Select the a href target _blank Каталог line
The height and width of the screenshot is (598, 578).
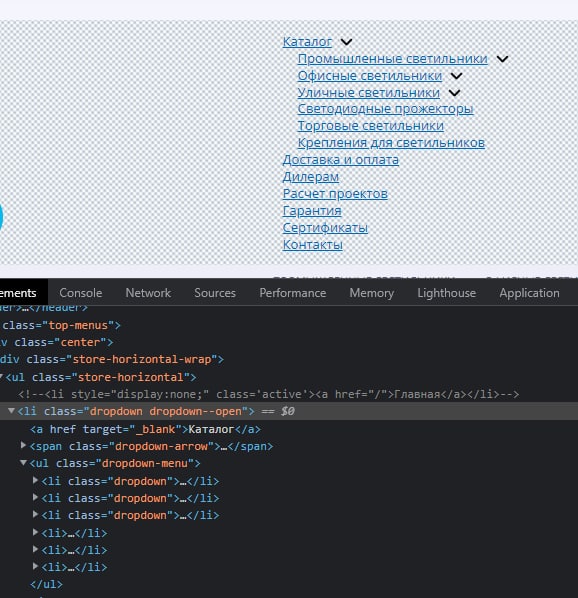(x=145, y=429)
